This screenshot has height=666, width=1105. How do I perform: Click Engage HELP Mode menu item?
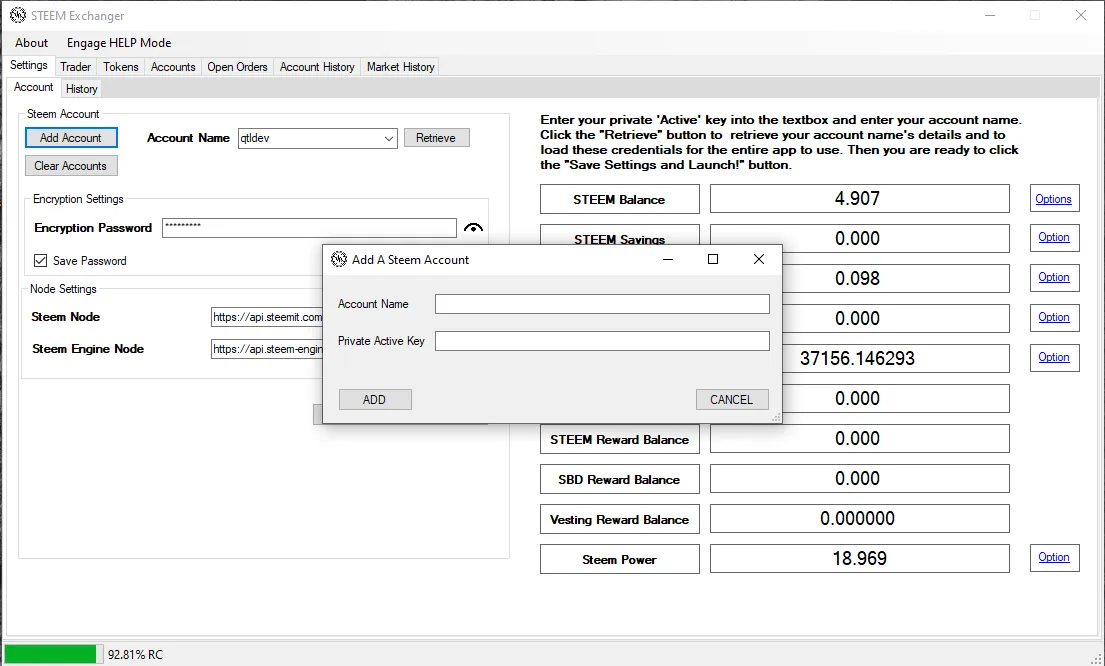click(119, 43)
